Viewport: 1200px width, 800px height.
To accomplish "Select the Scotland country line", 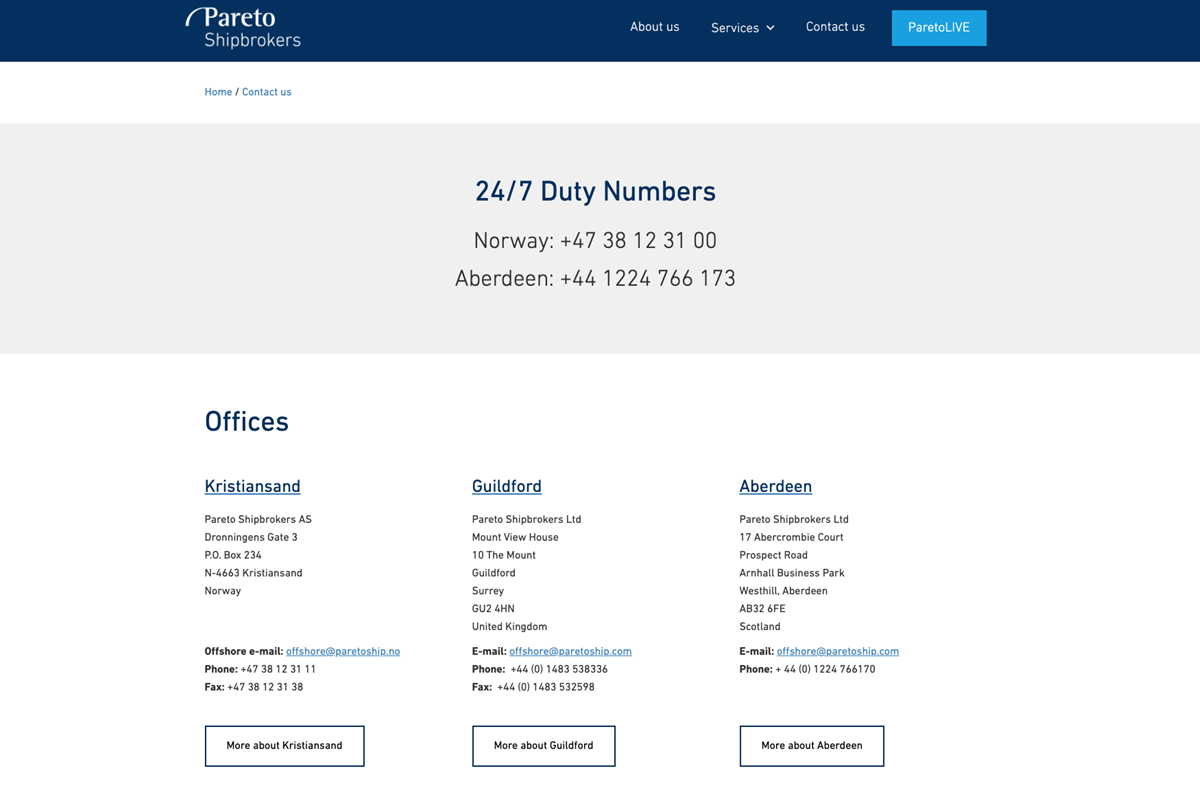I will [x=760, y=628].
